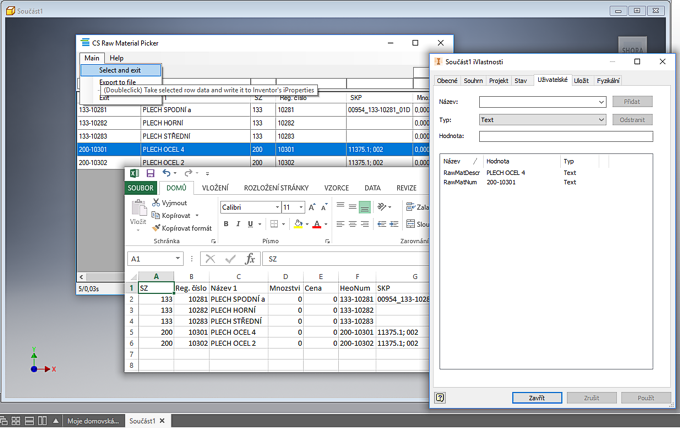Expand the Název combo box
The image size is (680, 428).
(x=601, y=102)
